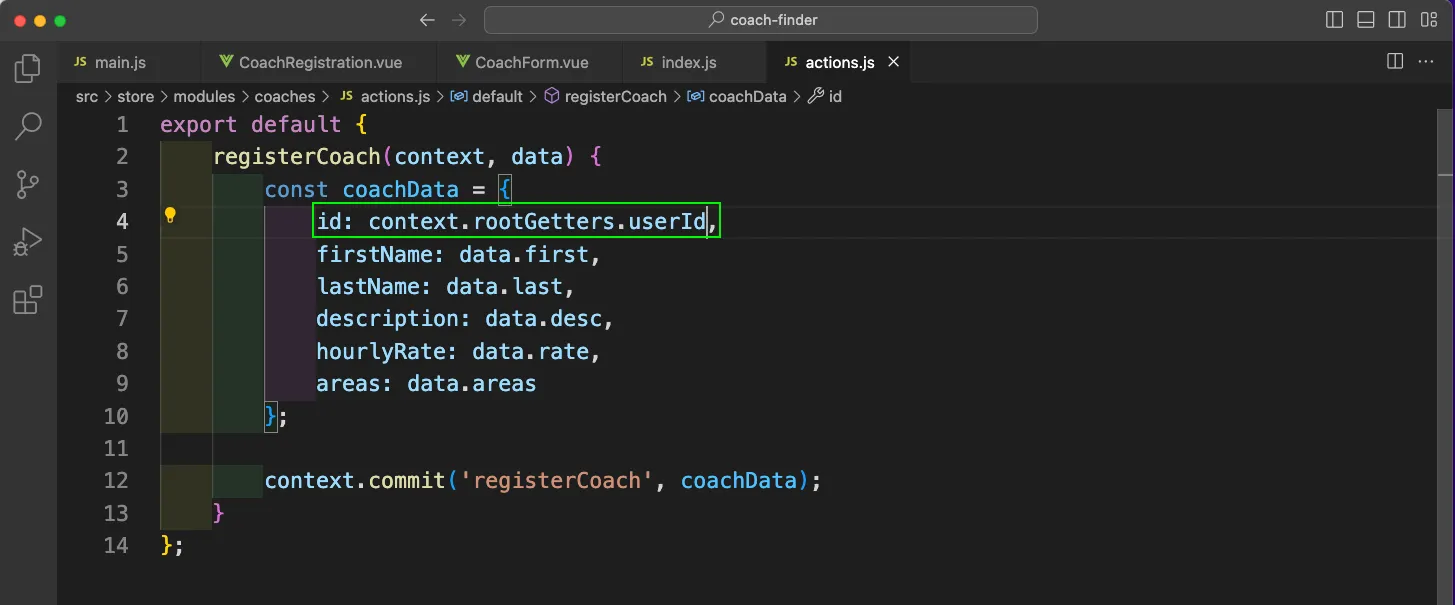The width and height of the screenshot is (1455, 605).
Task: Click 'const coachData = {' text
Action: [x=388, y=190]
